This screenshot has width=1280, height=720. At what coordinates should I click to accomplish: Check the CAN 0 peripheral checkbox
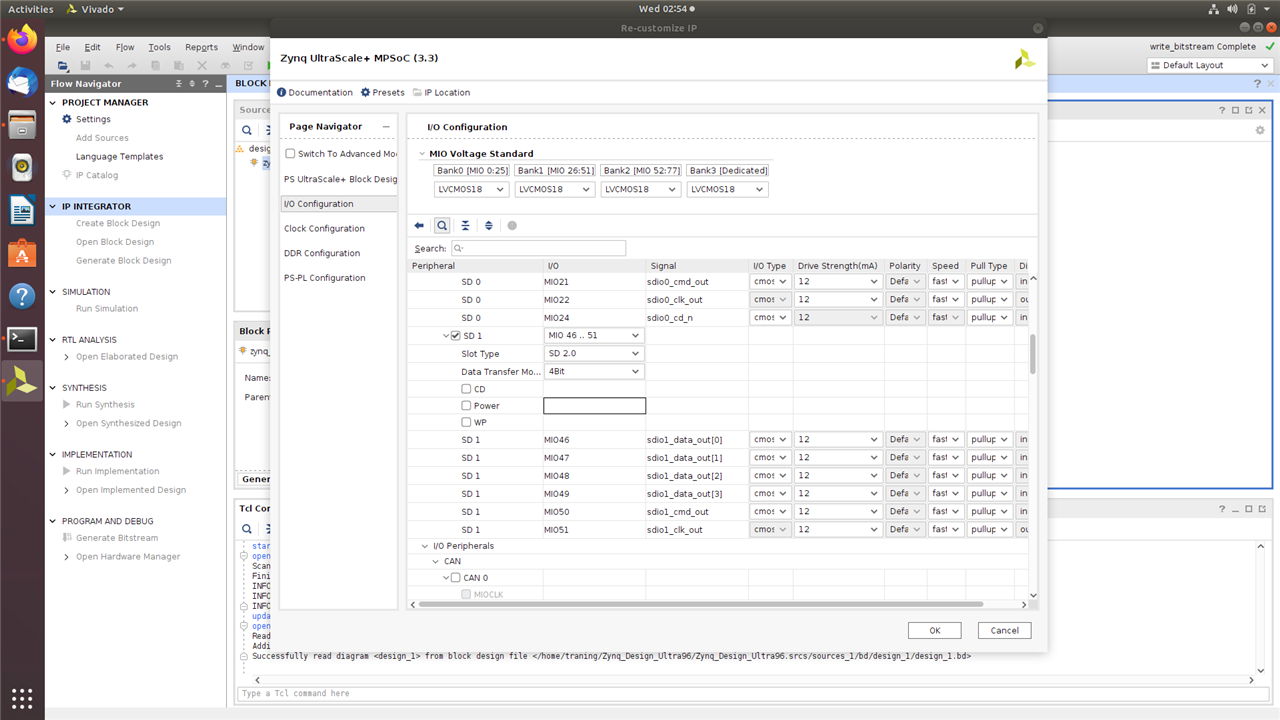click(x=456, y=578)
